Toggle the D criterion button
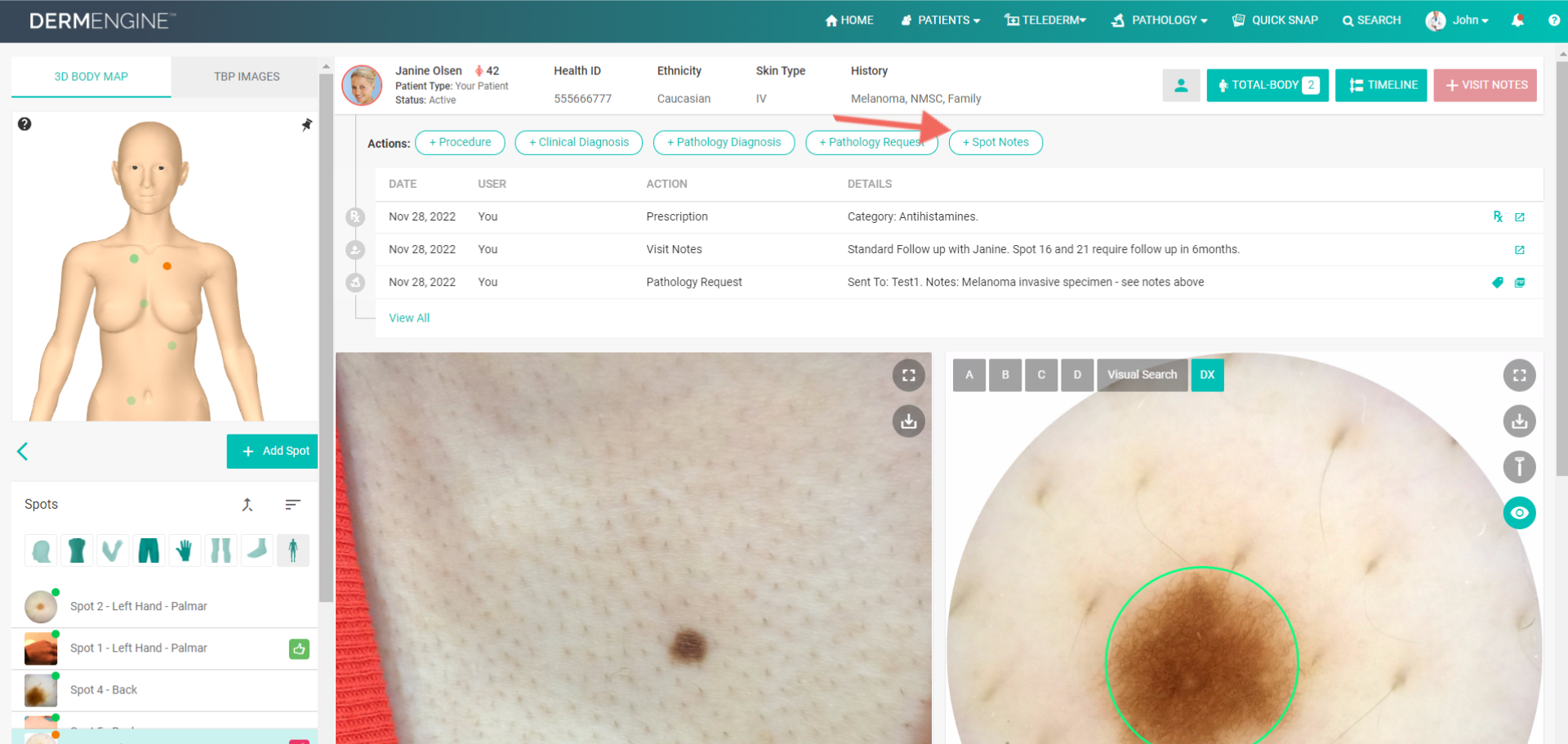The height and width of the screenshot is (744, 1568). (1077, 375)
